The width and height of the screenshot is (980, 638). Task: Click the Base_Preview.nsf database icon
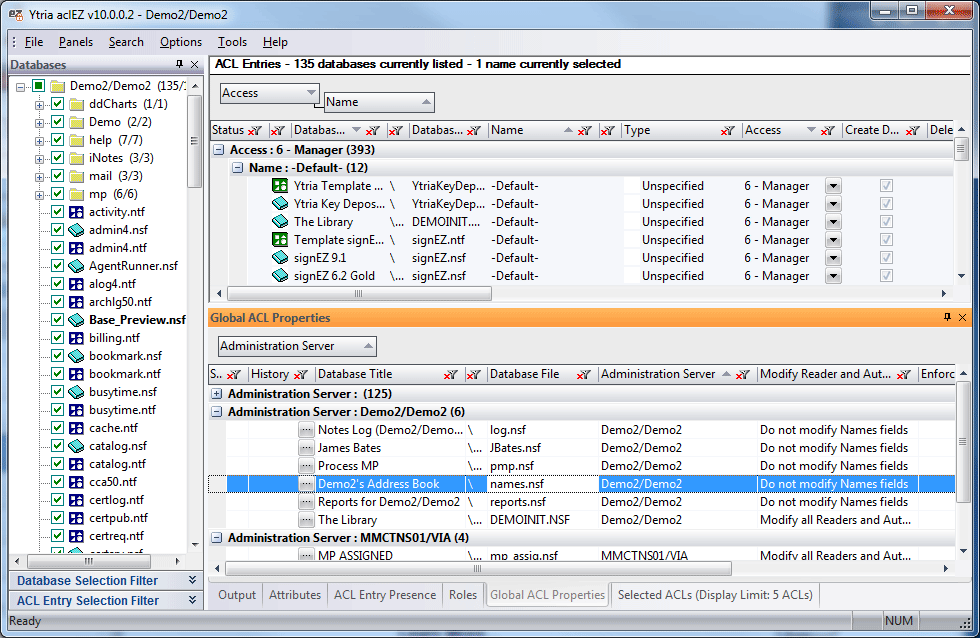click(x=76, y=320)
